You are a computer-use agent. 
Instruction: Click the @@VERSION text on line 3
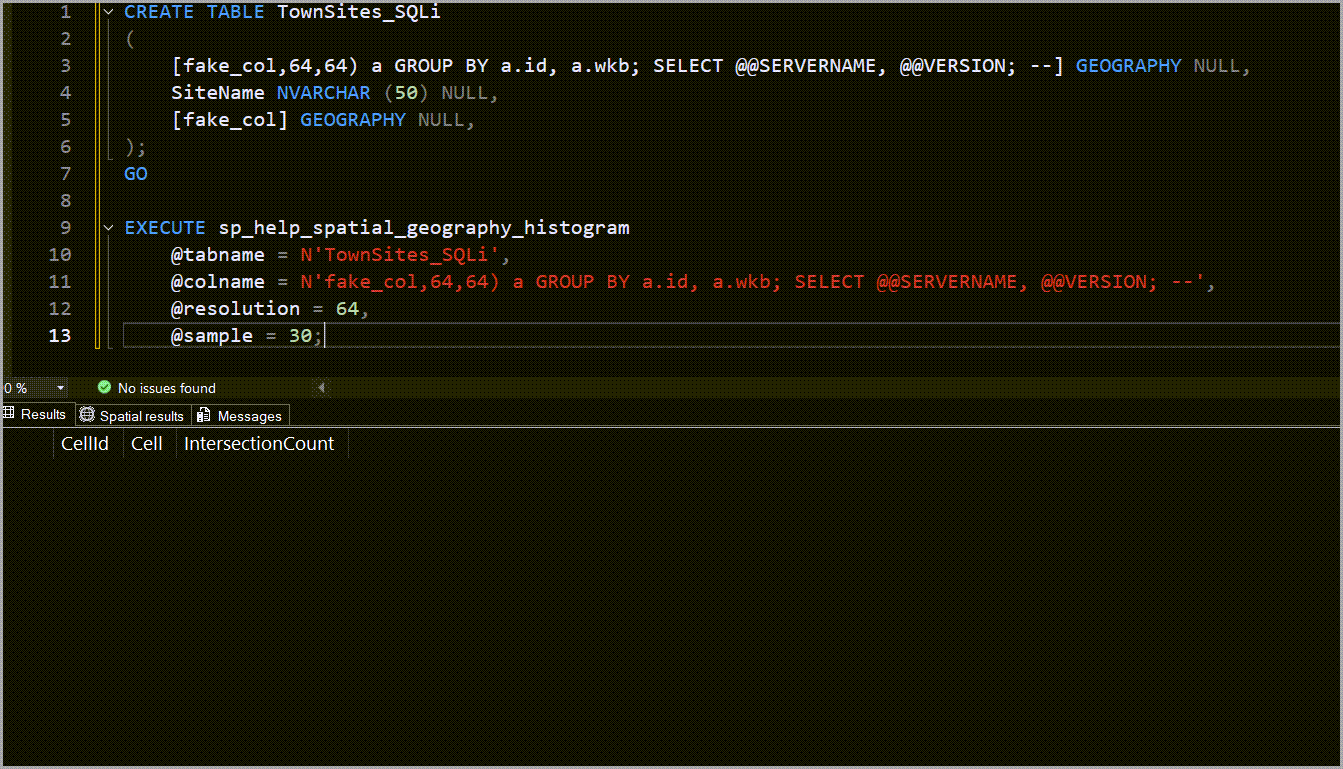pyautogui.click(x=951, y=66)
